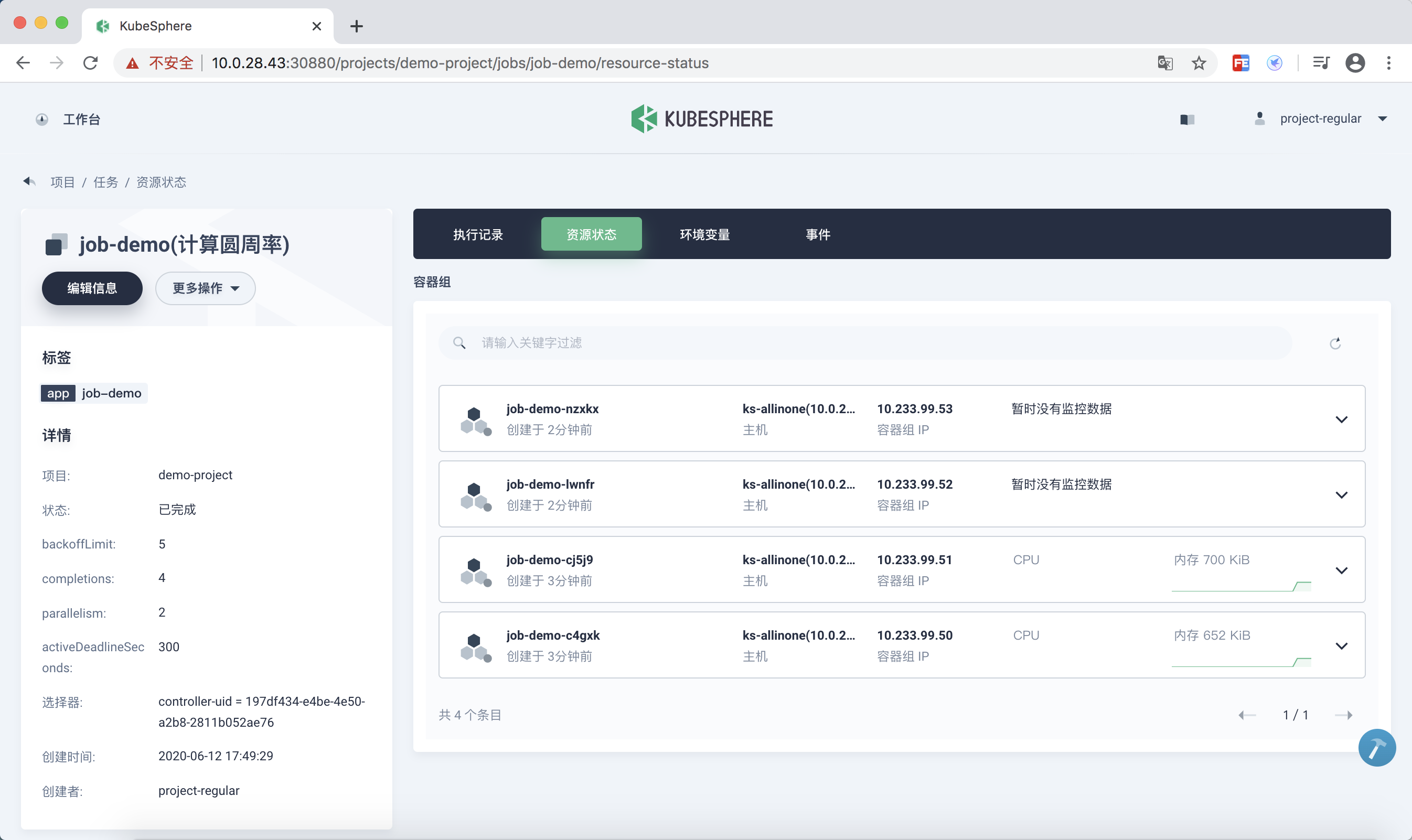Open the documentation book icon in header
1412x840 pixels.
click(1187, 120)
